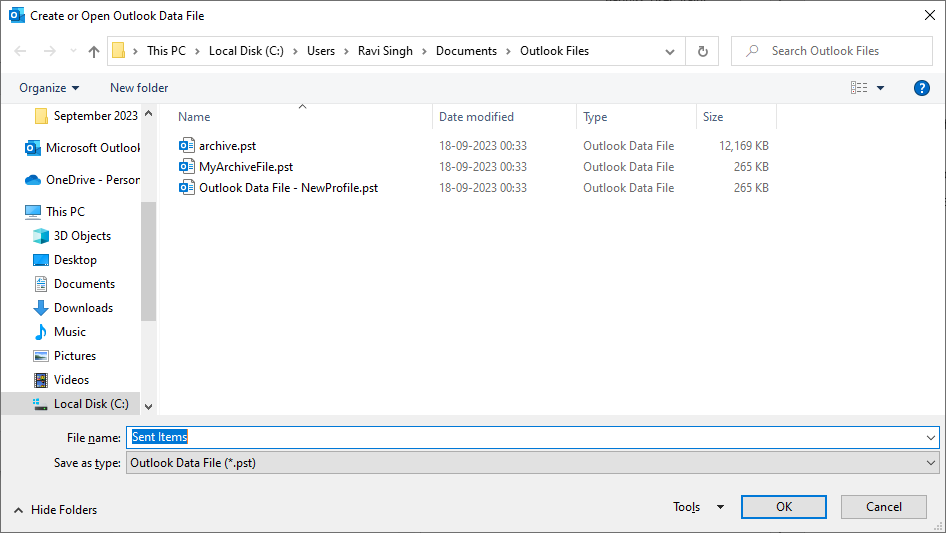The height and width of the screenshot is (533, 946).
Task: Click the Microsoft Outlook sidebar icon
Action: pos(33,148)
